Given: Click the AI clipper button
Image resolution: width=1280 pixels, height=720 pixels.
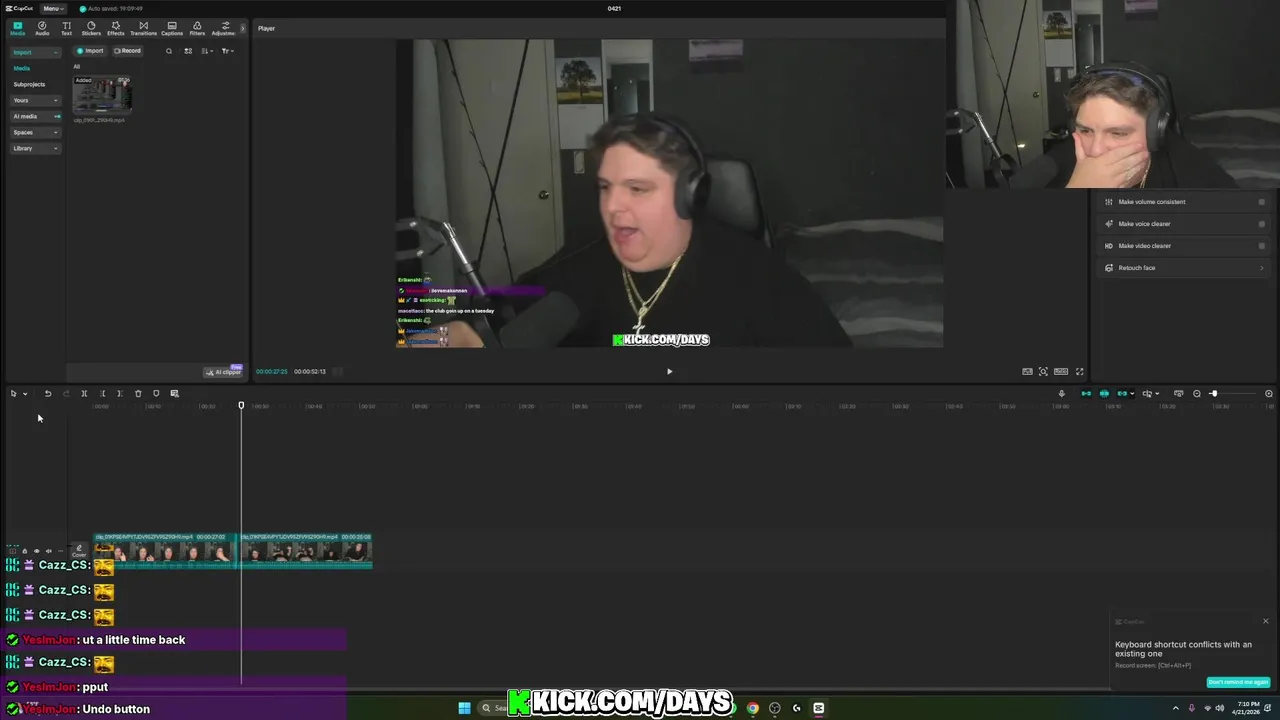Looking at the screenshot, I should coord(223,371).
